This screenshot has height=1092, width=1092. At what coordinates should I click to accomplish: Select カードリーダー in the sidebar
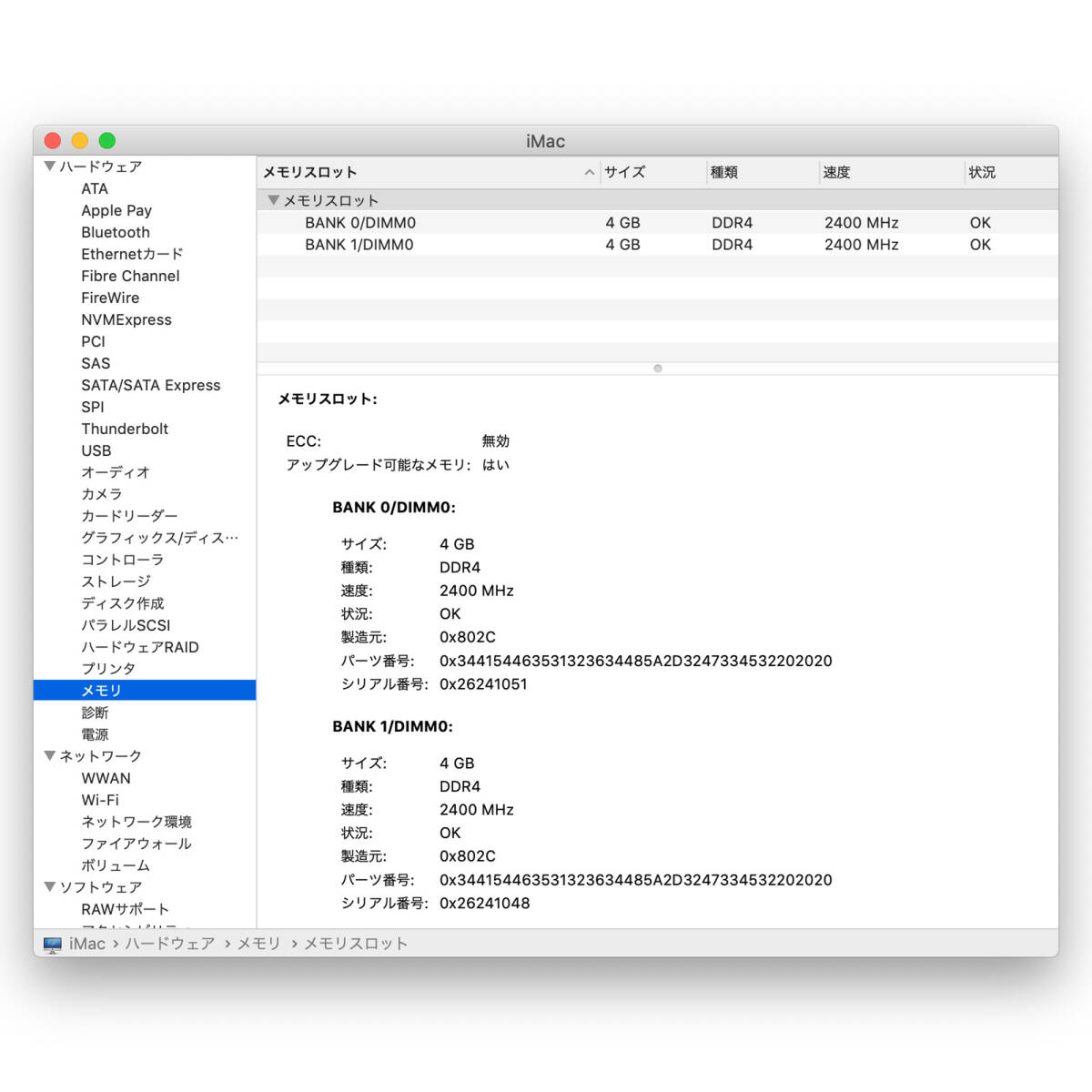(x=129, y=516)
